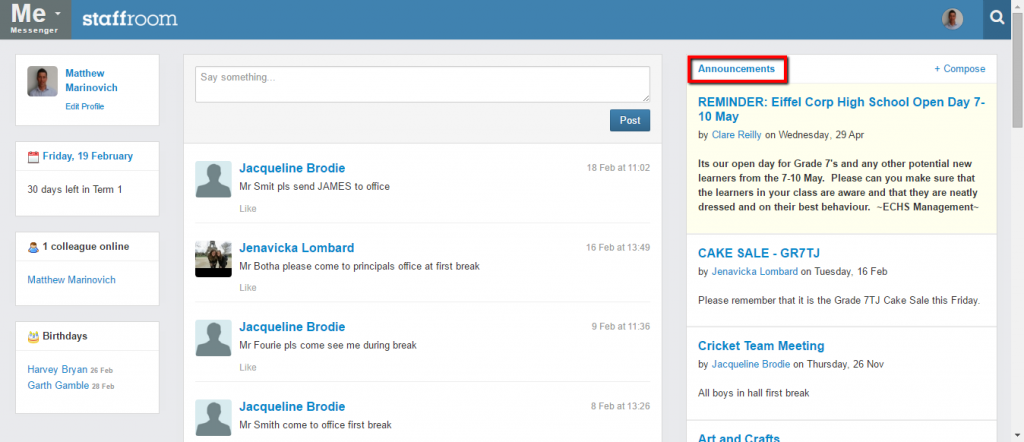1024x442 pixels.
Task: Open Jacqueline Brodie link under Cricket Meeting
Action: tap(751, 364)
